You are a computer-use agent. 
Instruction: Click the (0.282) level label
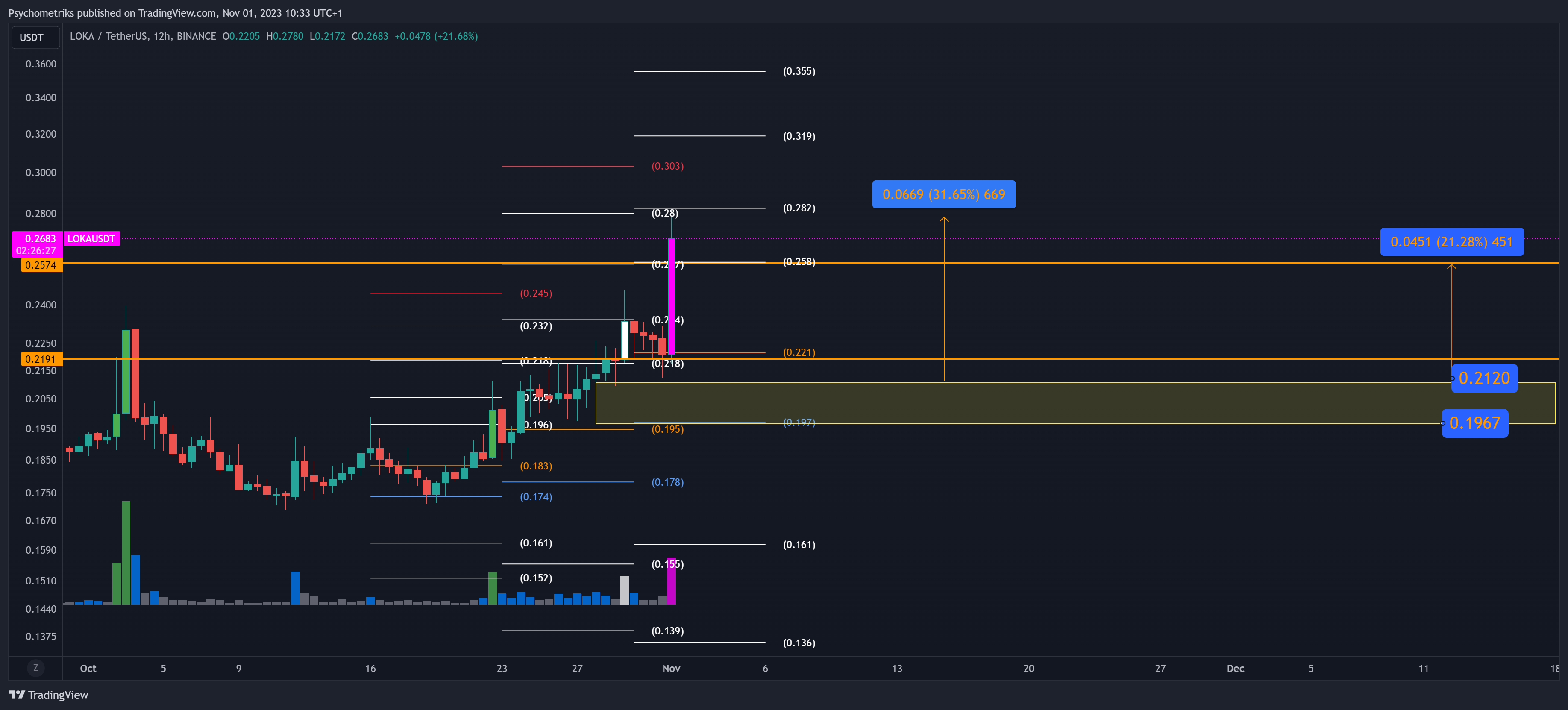point(799,208)
